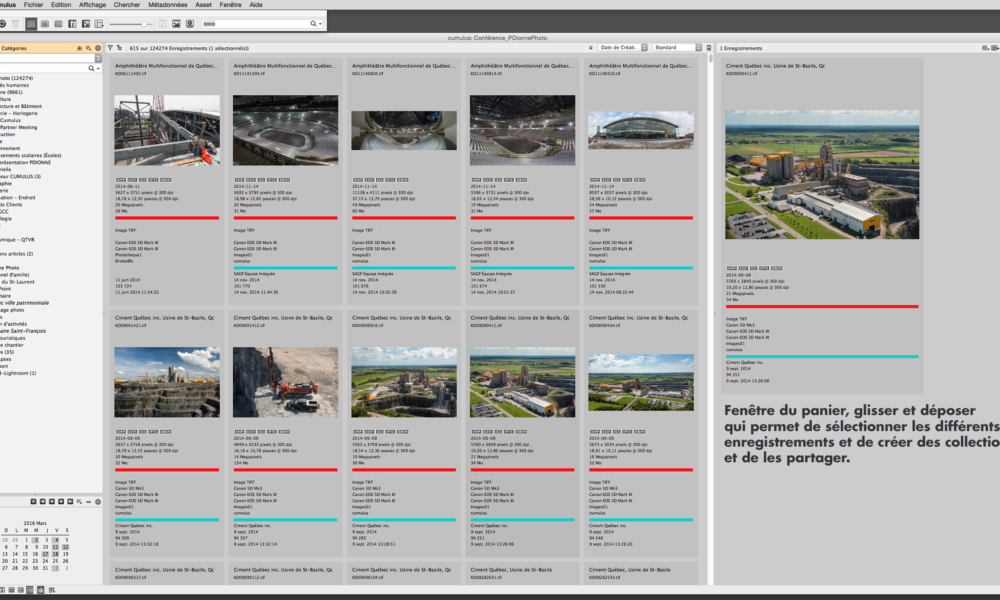
Task: Toggle the sort direction icon
Action: 591,48
